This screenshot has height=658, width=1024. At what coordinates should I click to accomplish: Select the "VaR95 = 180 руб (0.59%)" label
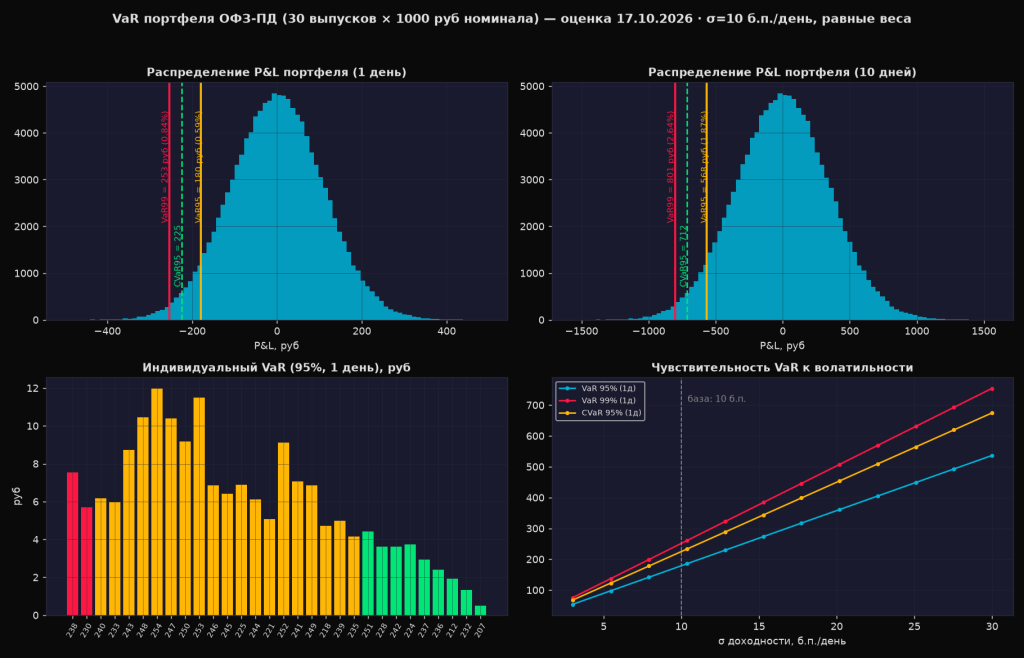(x=199, y=167)
